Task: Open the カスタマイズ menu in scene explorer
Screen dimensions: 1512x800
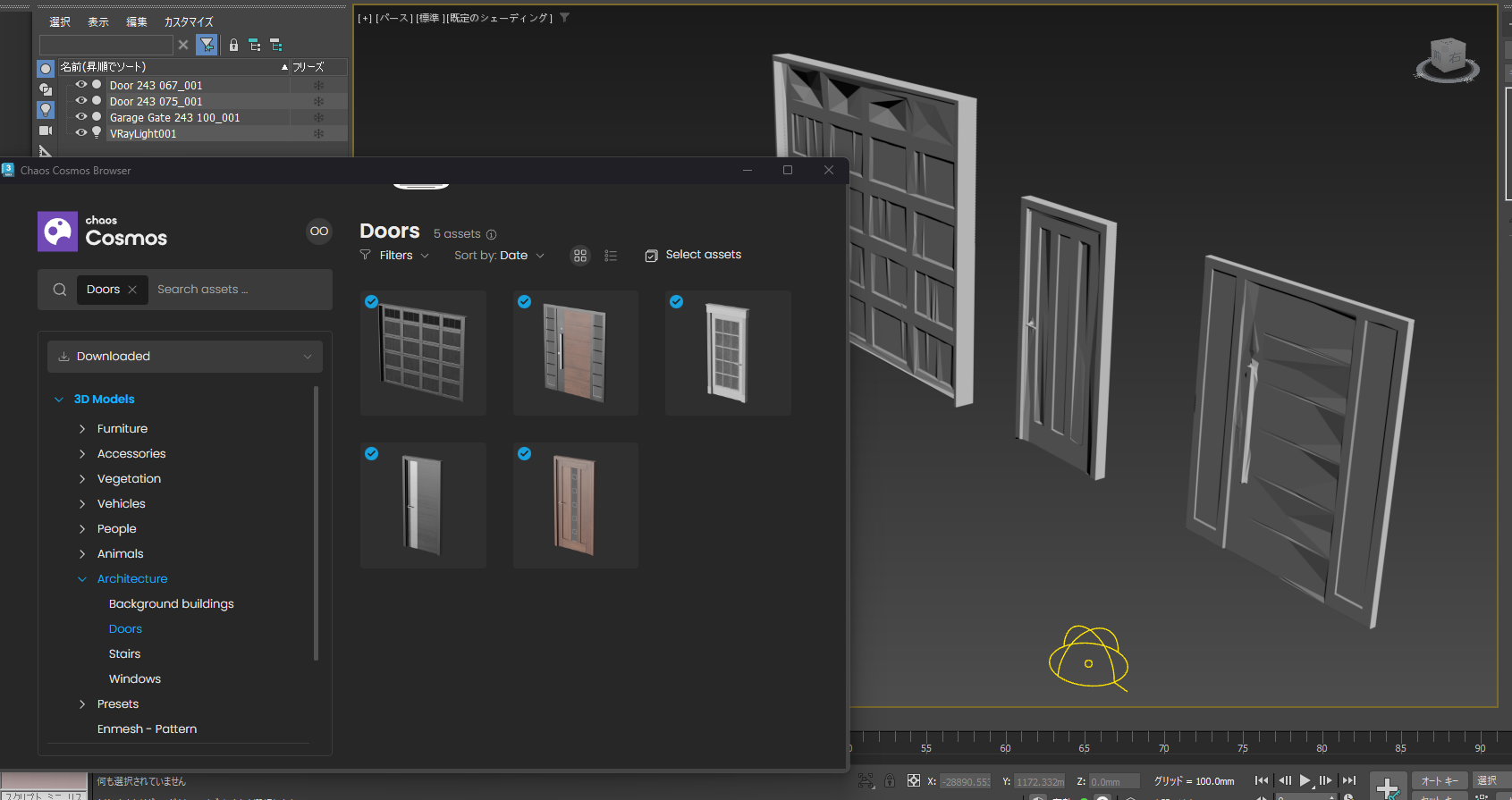Action: [x=188, y=21]
